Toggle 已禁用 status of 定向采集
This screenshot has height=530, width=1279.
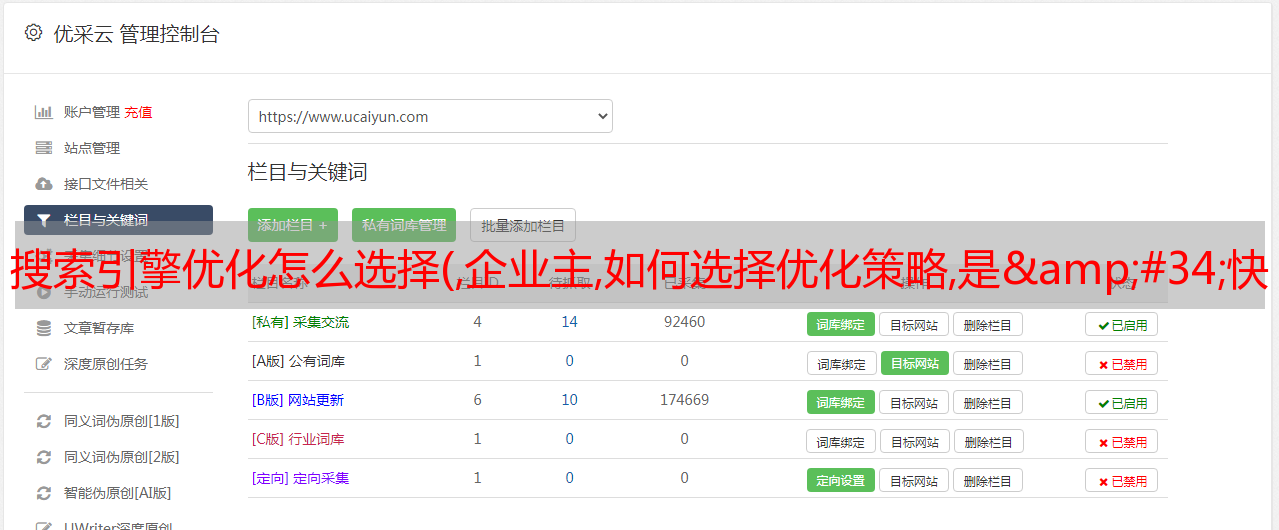click(1122, 480)
